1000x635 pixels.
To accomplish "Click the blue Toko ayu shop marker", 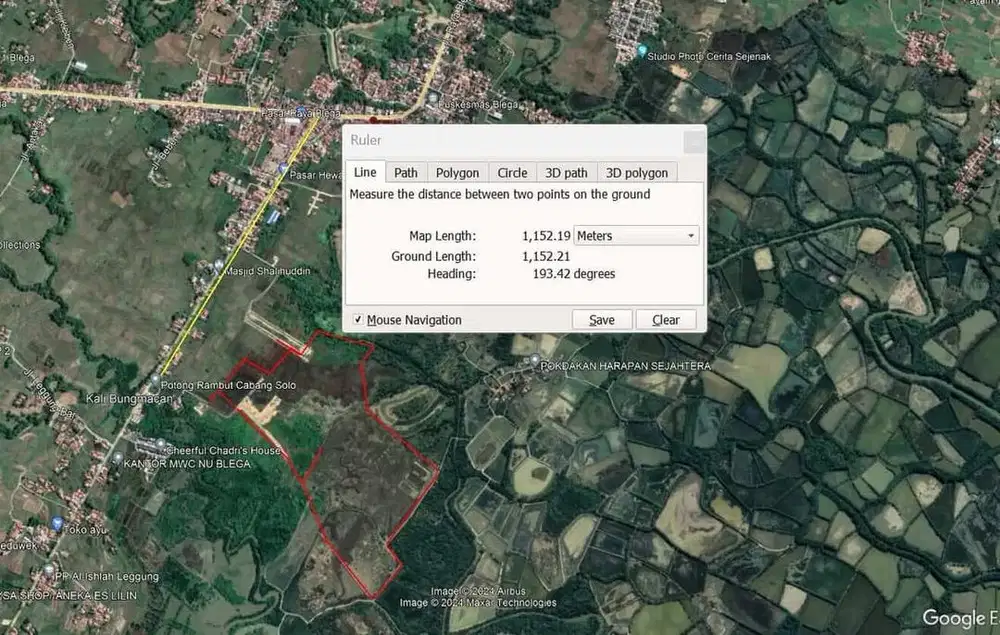I will pyautogui.click(x=57, y=524).
